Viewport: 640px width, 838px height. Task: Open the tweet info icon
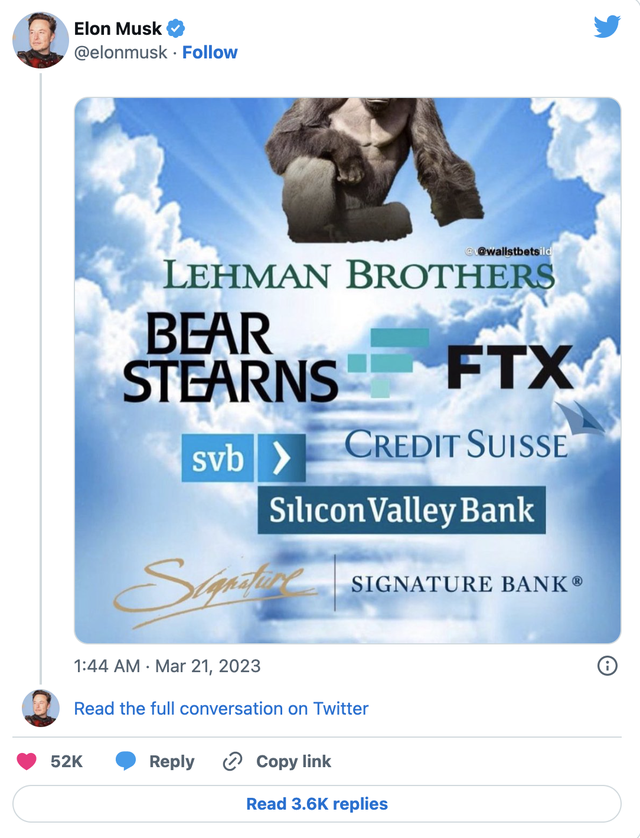coord(606,666)
